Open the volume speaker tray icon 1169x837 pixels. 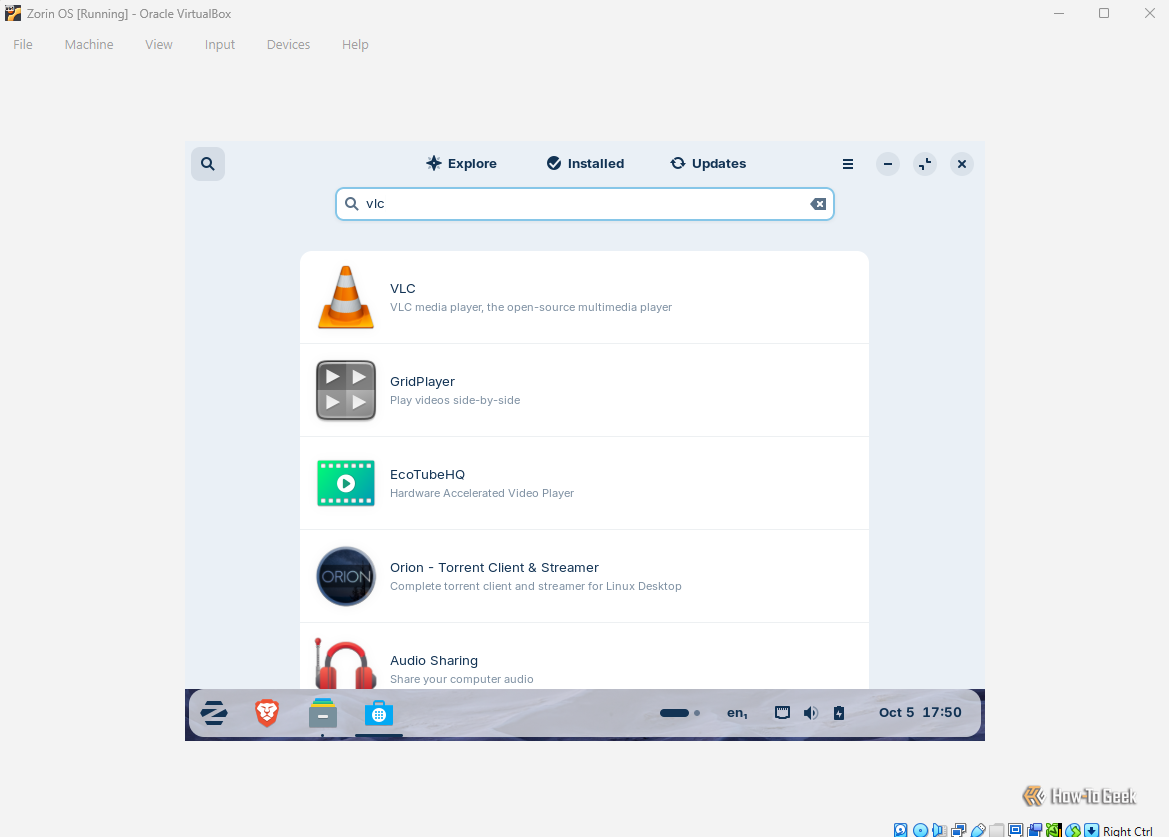click(x=810, y=713)
